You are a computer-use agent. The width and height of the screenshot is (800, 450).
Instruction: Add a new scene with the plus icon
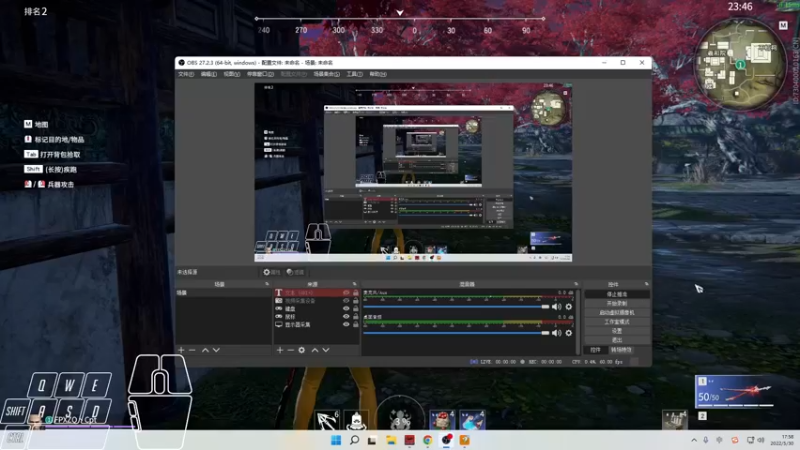pyautogui.click(x=181, y=350)
